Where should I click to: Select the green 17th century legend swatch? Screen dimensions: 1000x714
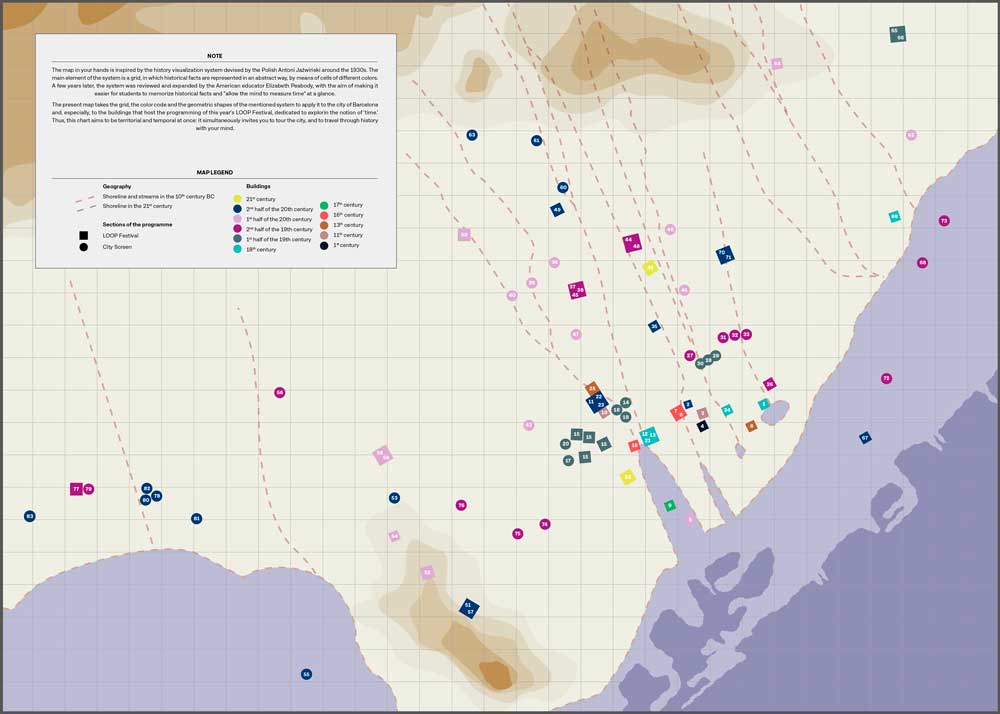pyautogui.click(x=325, y=205)
